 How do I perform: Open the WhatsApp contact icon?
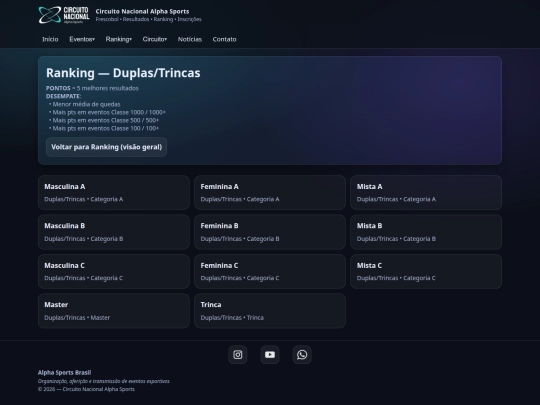coord(302,354)
